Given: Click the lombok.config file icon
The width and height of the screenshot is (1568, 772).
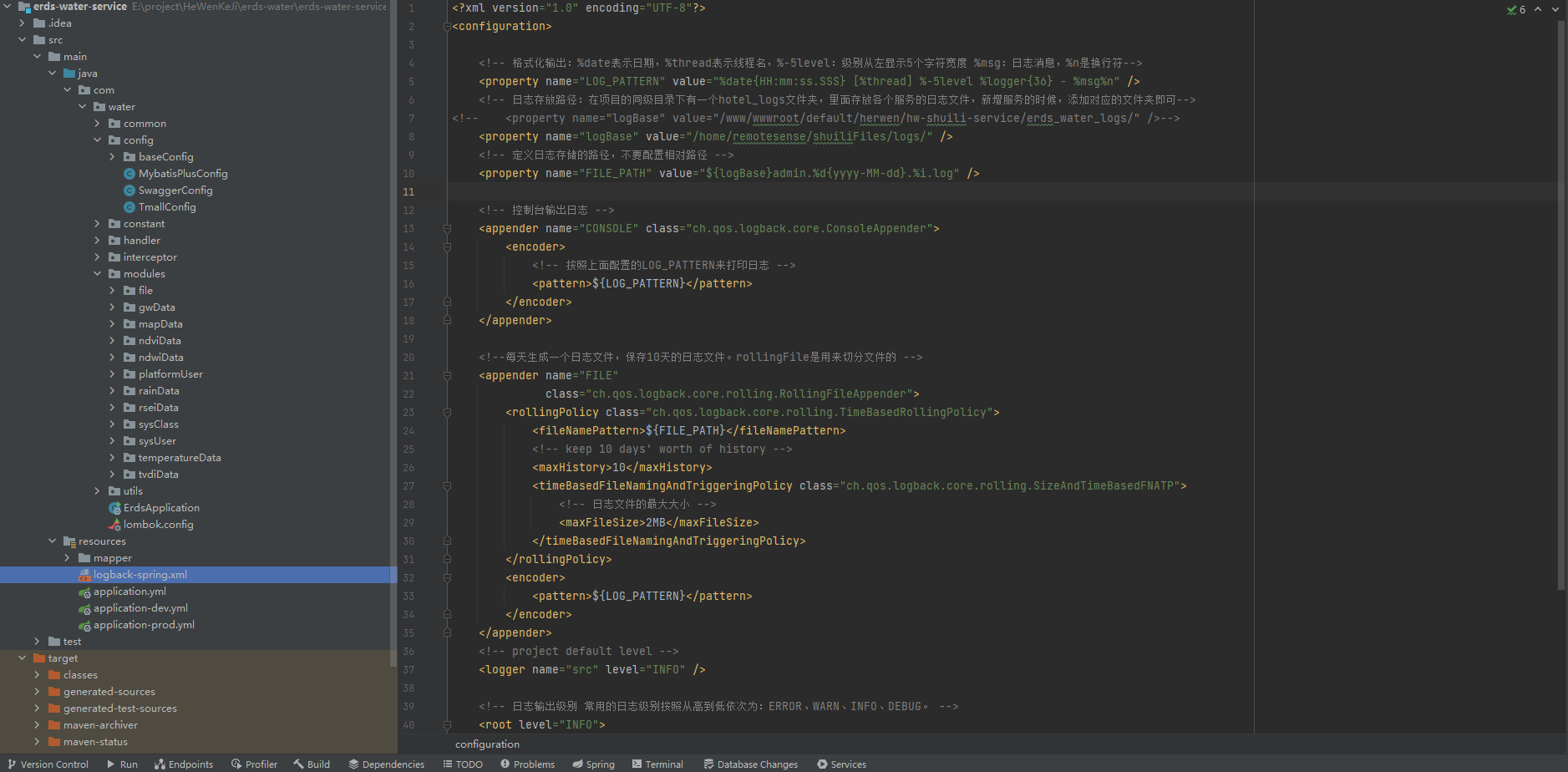Looking at the screenshot, I should coord(114,525).
